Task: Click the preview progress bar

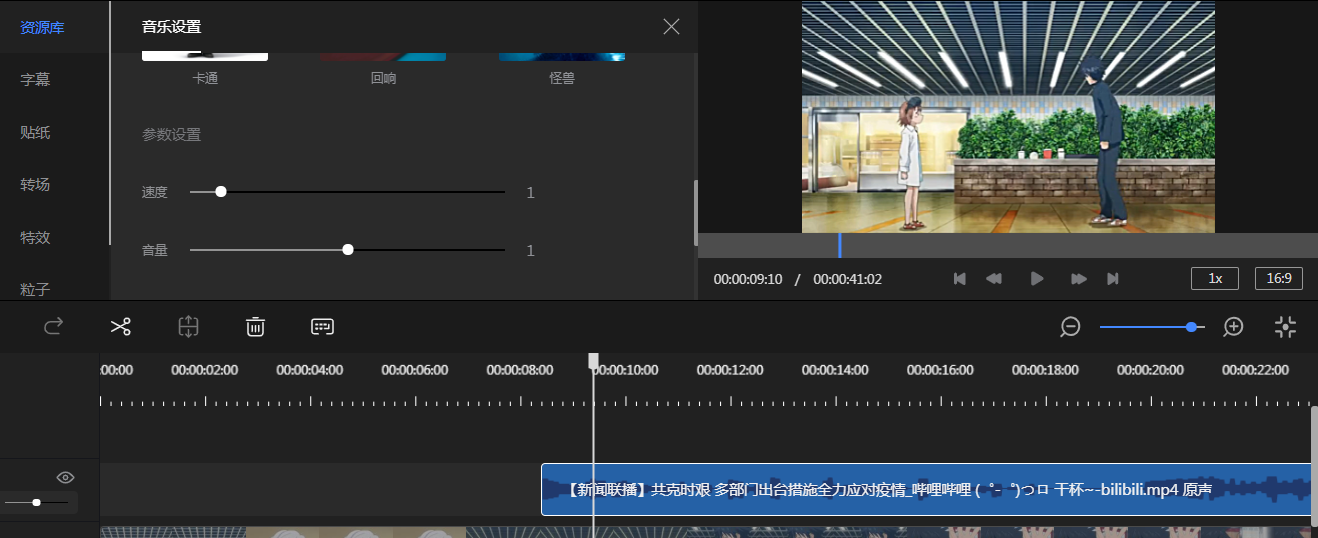Action: (1008, 245)
